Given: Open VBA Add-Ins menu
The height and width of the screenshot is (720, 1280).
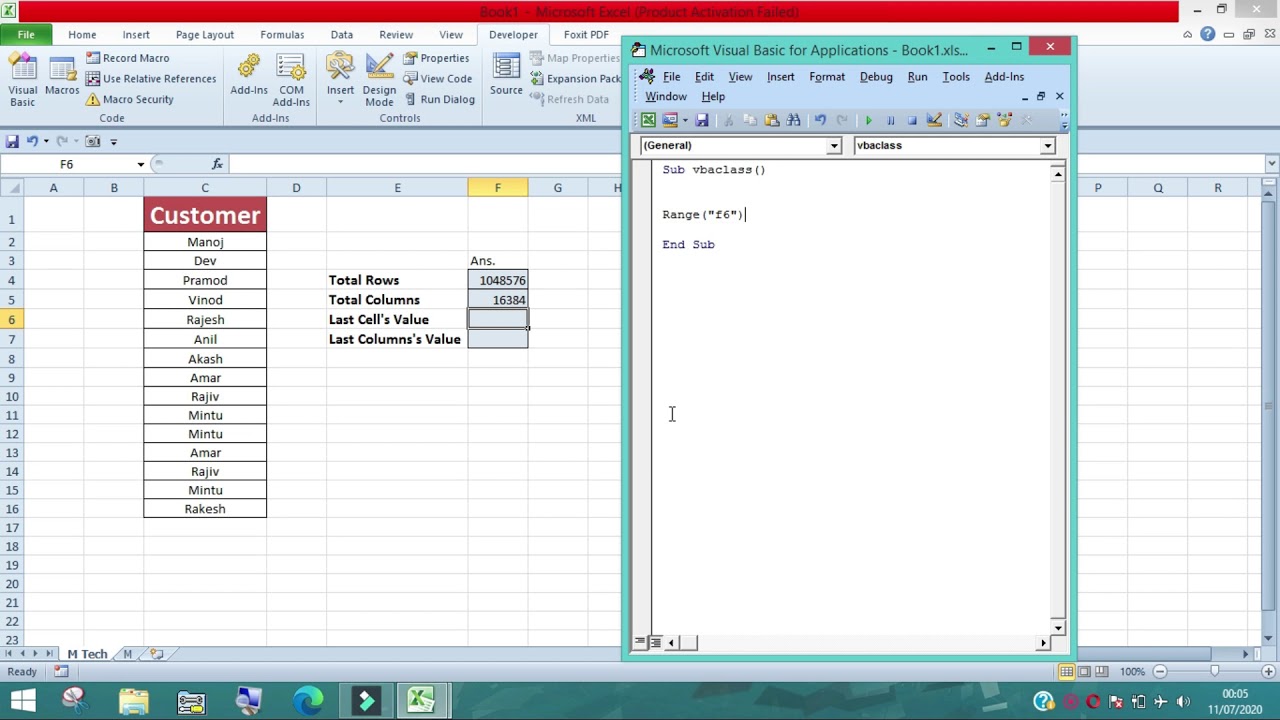Looking at the screenshot, I should [x=1004, y=77].
